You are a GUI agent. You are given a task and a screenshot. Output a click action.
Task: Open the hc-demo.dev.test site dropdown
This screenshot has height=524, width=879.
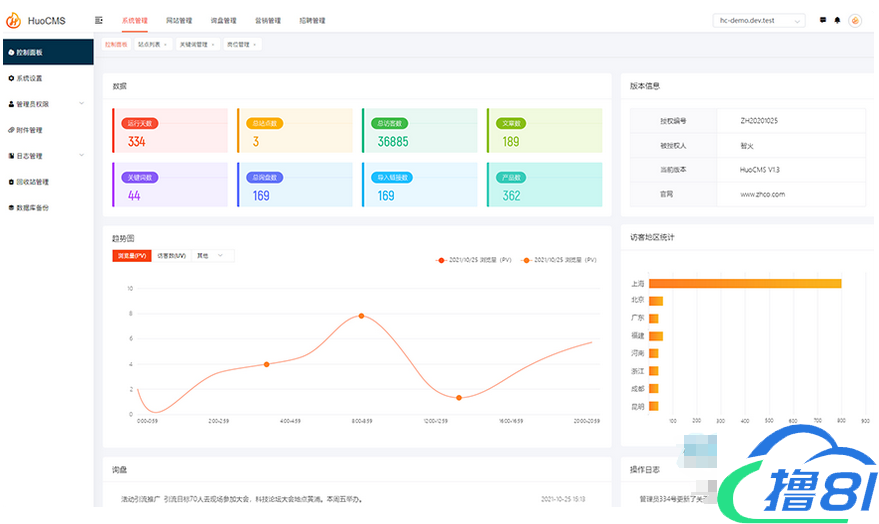click(758, 20)
